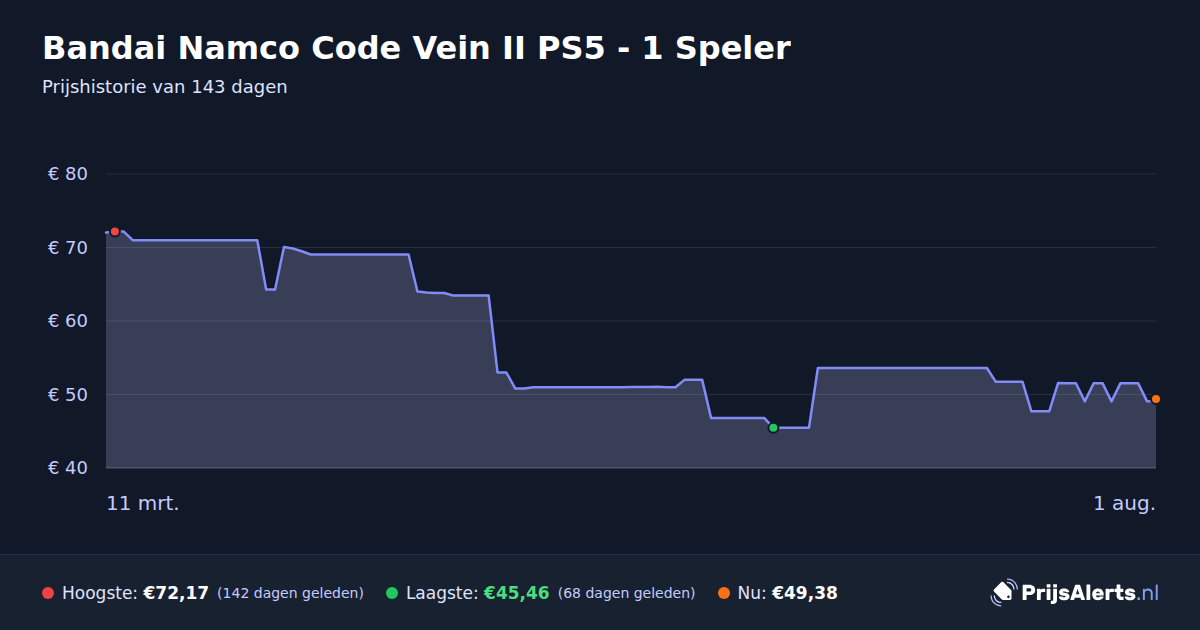The image size is (1200, 630).
Task: Click the PrijsAlerts tag logo icon
Action: click(x=1003, y=592)
